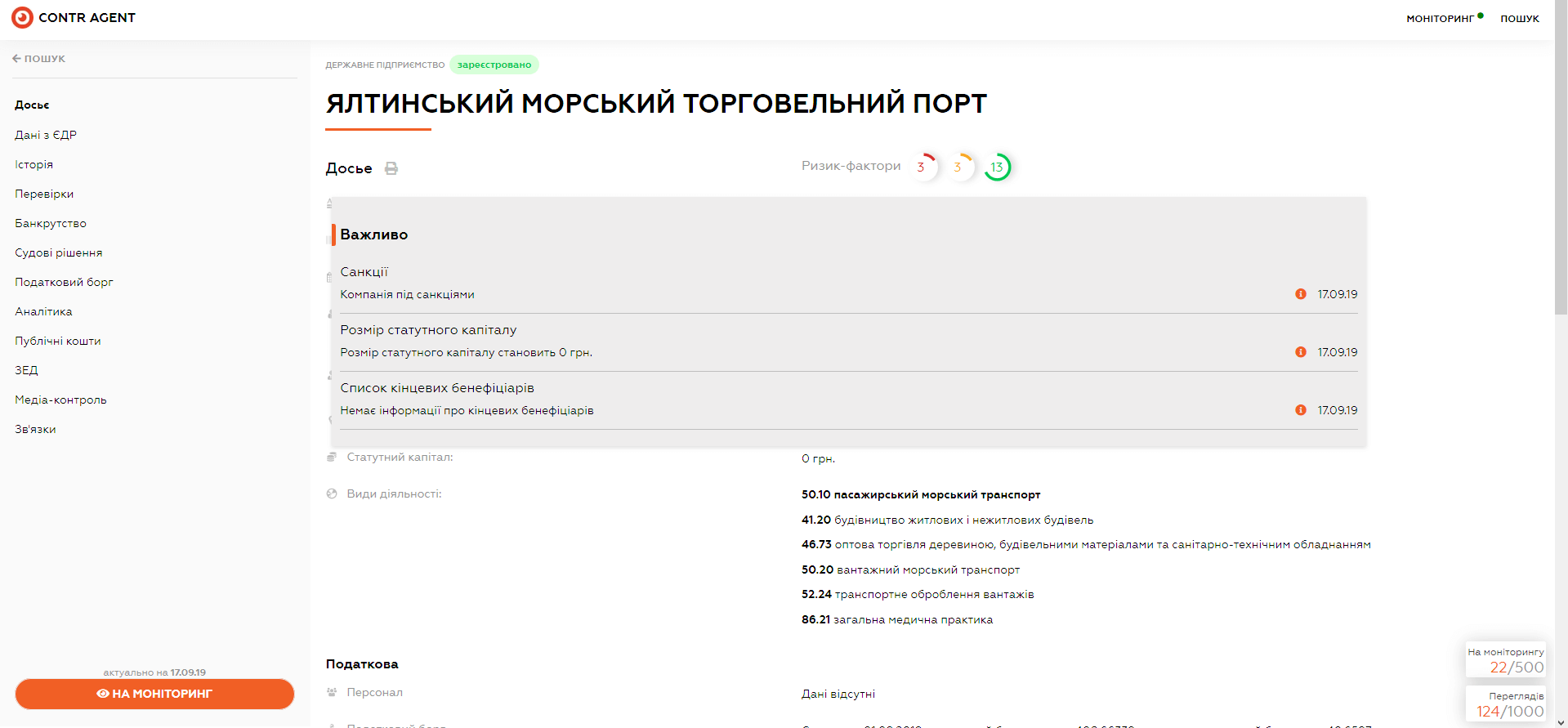
Task: Click the page vertical scrollbar thumb
Action: (1561, 159)
